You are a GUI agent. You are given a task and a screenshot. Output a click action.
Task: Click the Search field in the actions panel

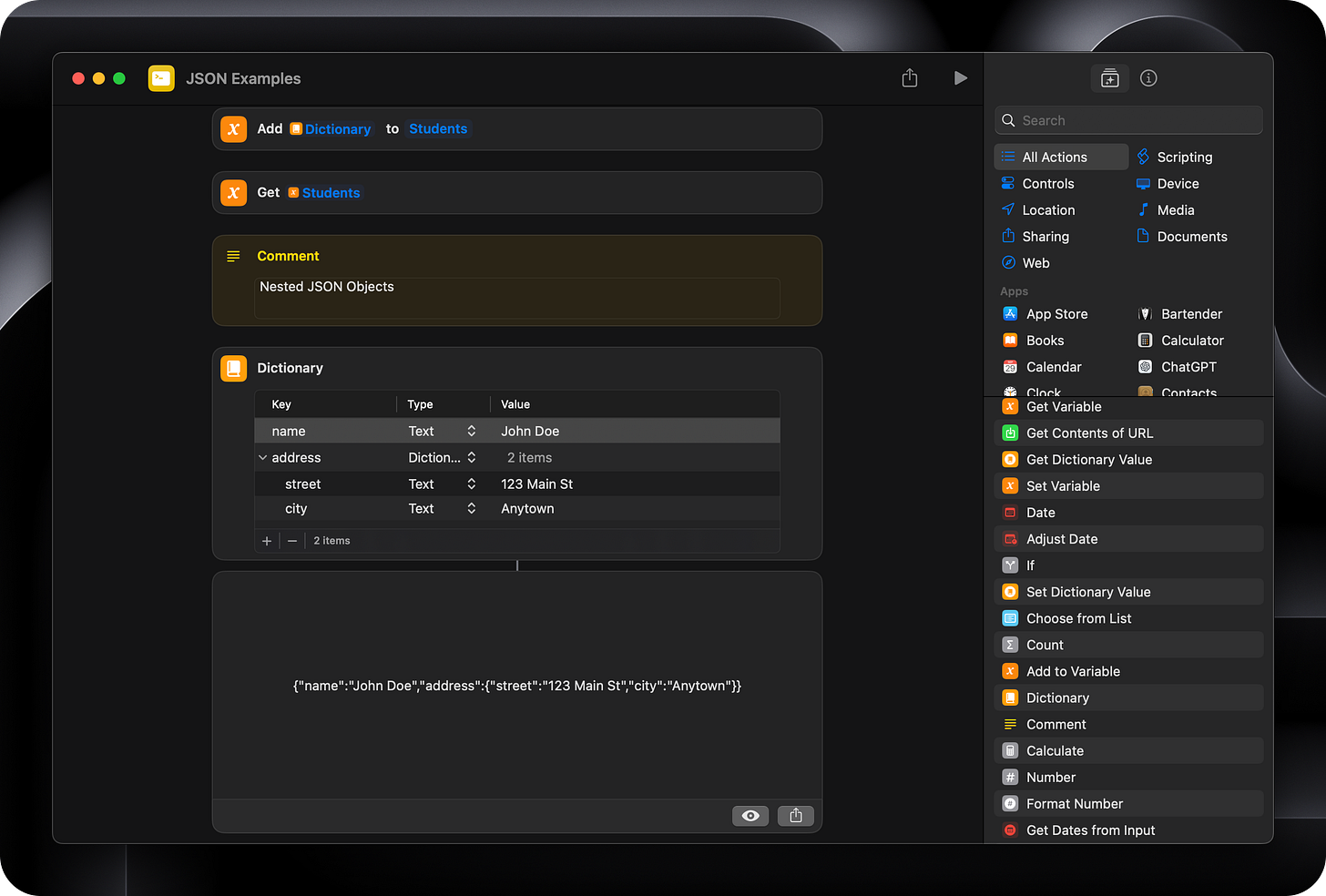[1128, 119]
